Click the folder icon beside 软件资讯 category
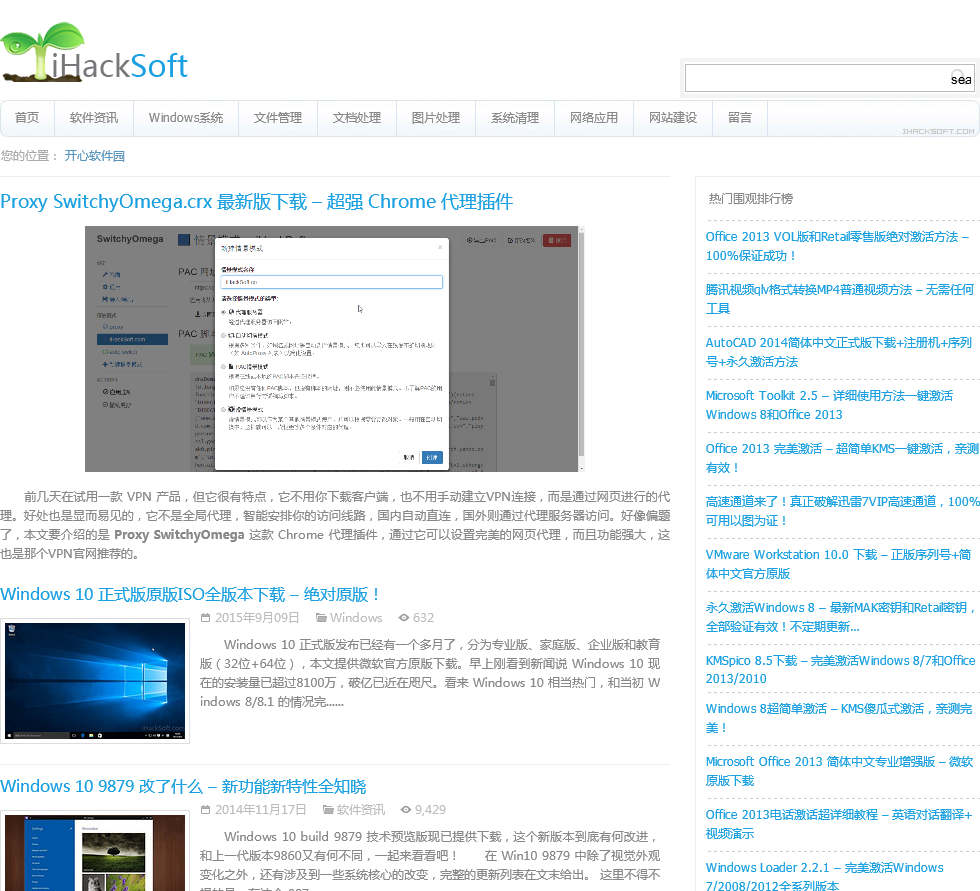Image resolution: width=980 pixels, height=891 pixels. (x=328, y=810)
